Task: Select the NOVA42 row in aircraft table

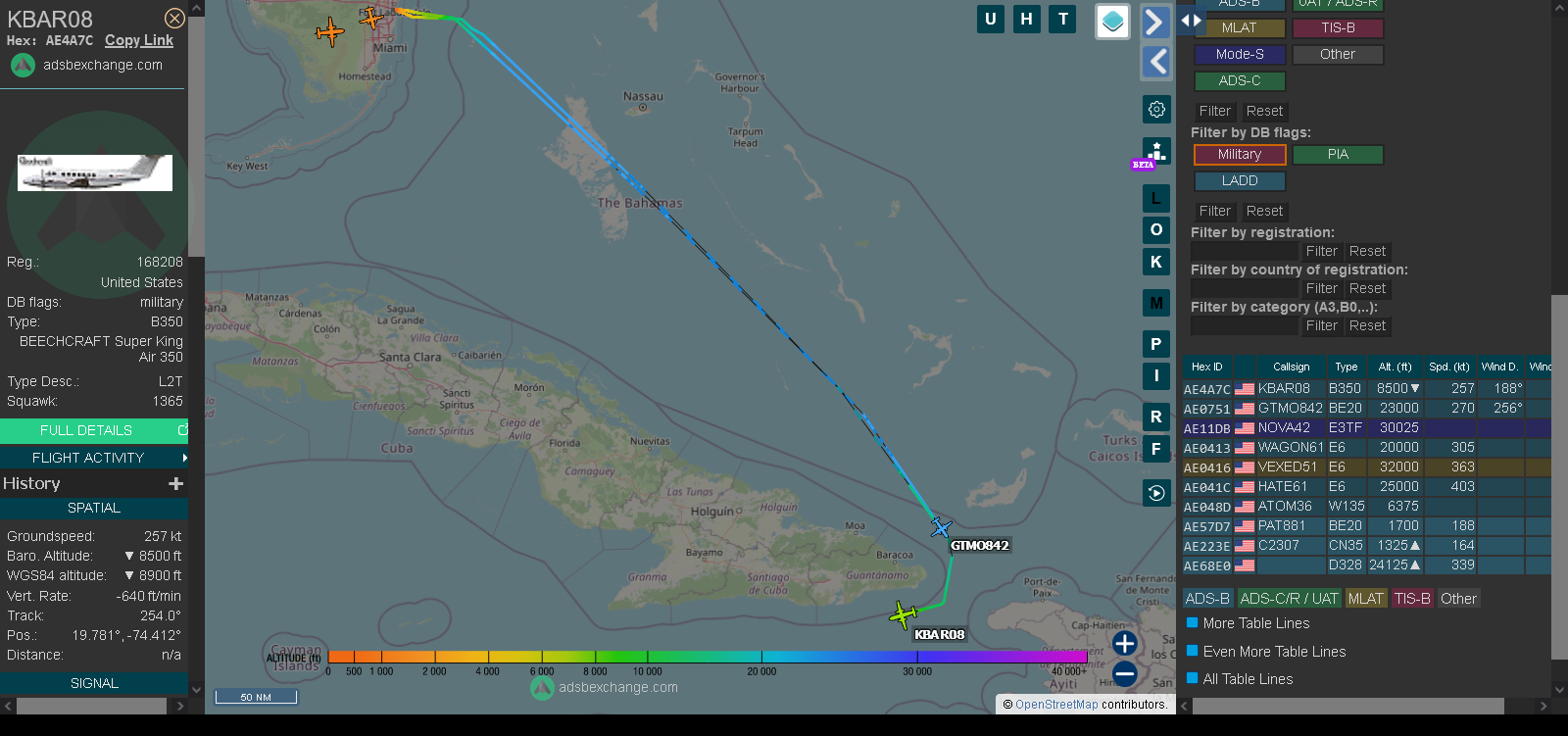Action: pos(1284,428)
